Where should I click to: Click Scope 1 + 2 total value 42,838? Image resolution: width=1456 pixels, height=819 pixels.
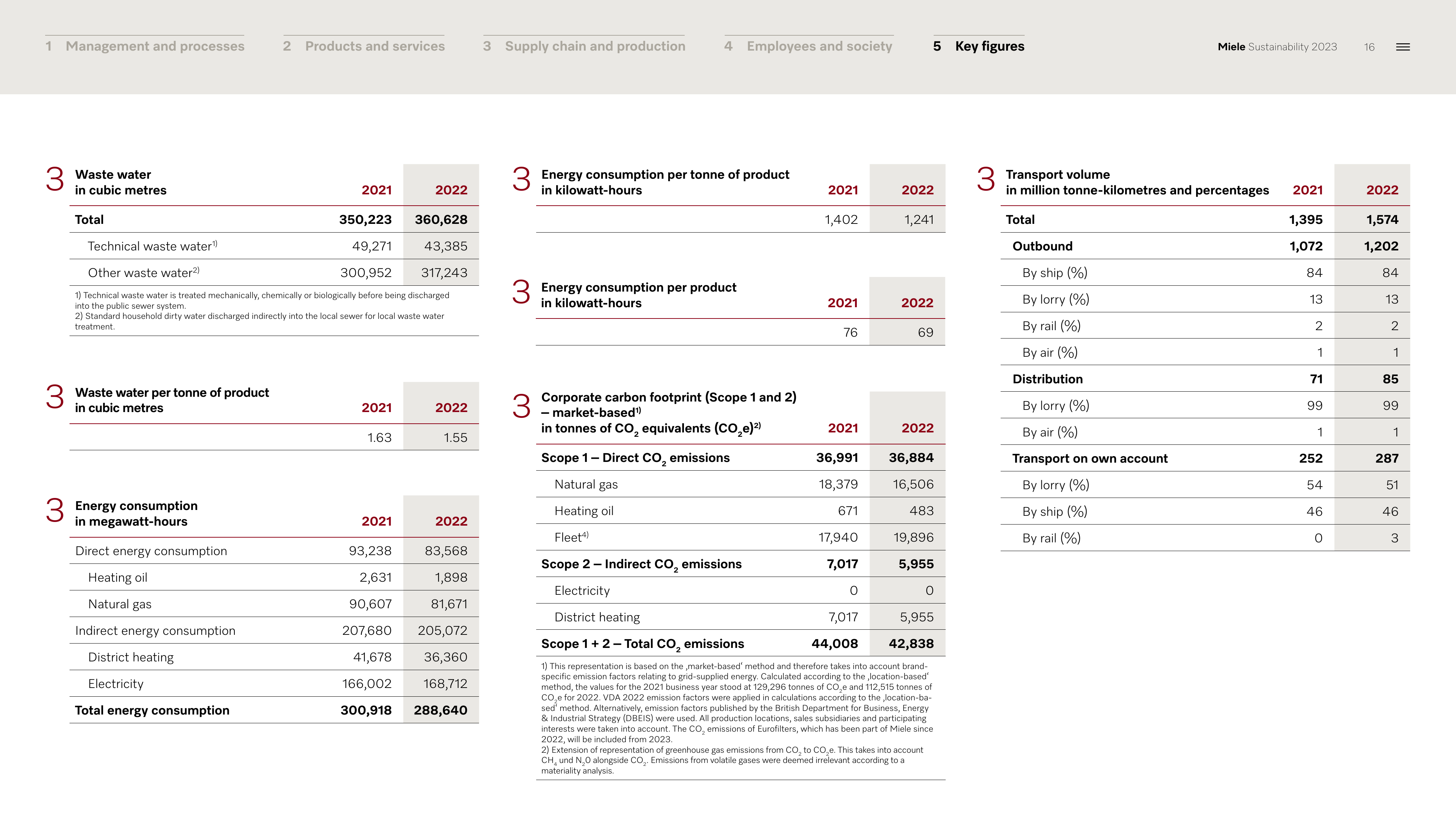[911, 644]
